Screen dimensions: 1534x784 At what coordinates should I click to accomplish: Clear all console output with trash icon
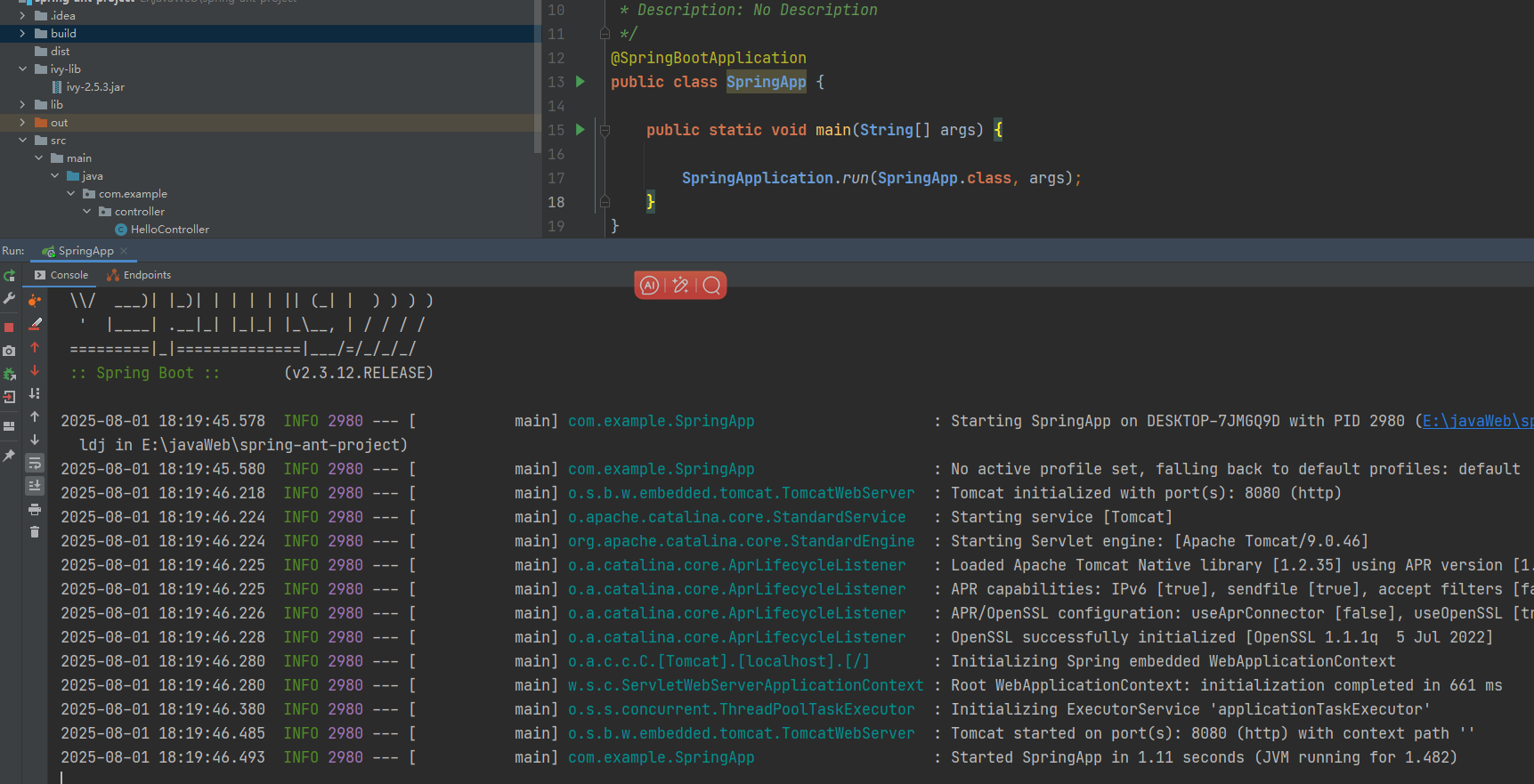(x=35, y=532)
